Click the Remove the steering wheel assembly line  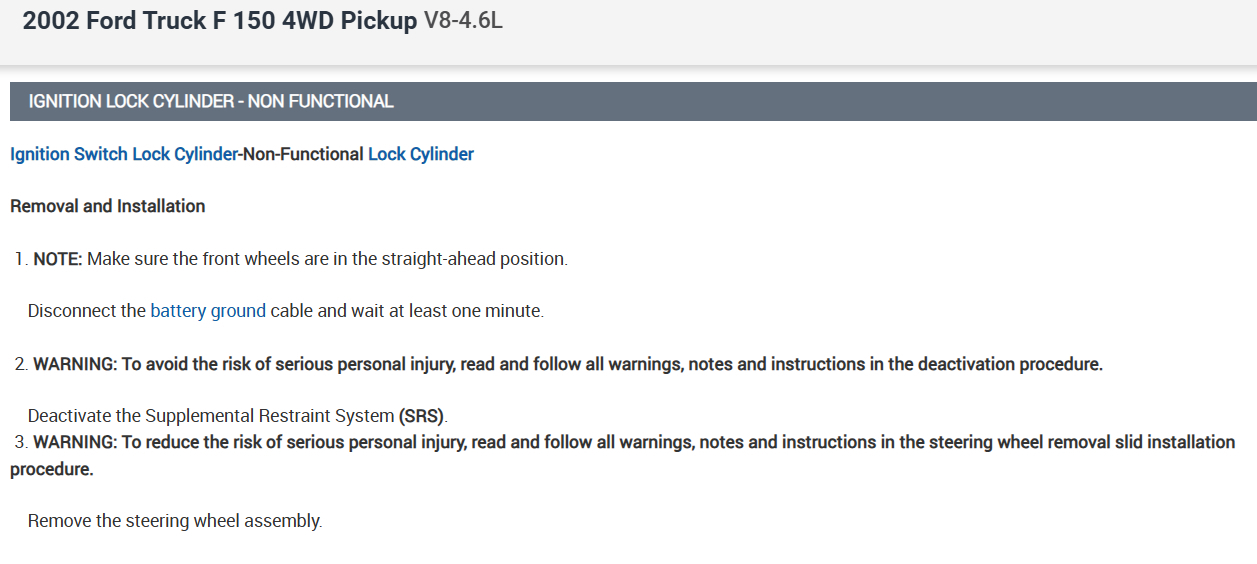pyautogui.click(x=175, y=521)
